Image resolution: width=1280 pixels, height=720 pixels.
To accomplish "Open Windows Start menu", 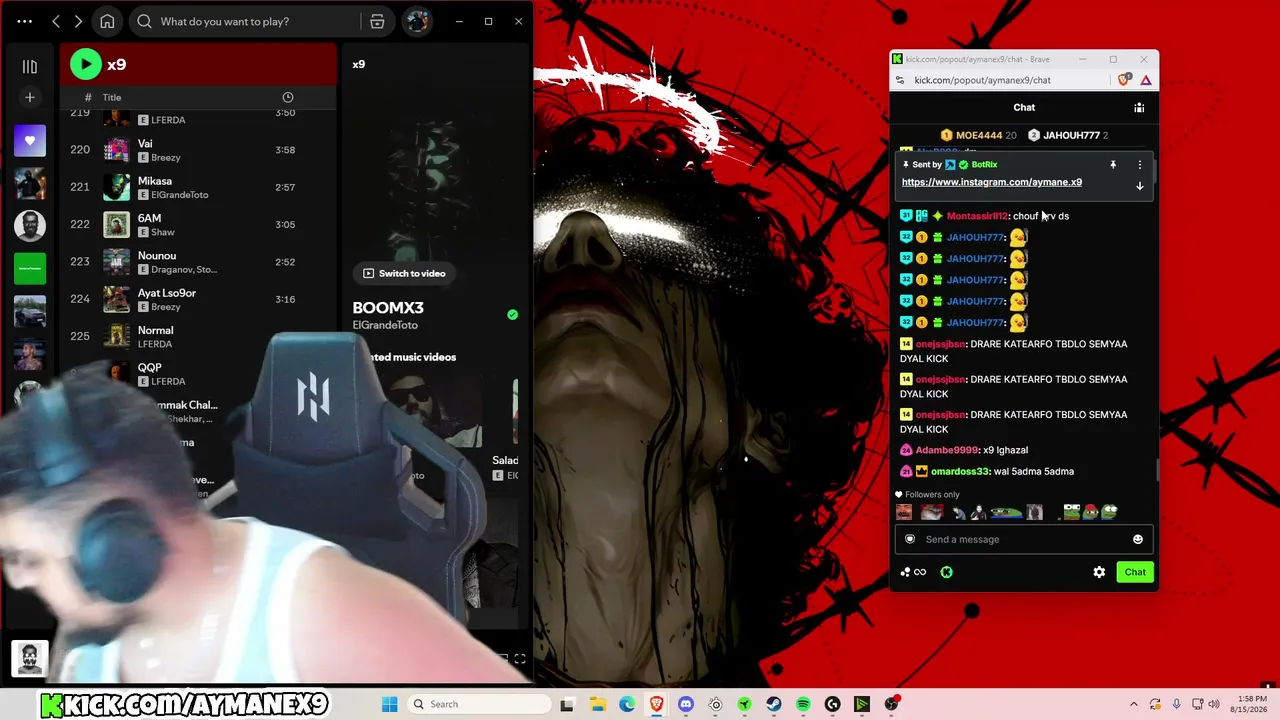I will click(x=390, y=704).
